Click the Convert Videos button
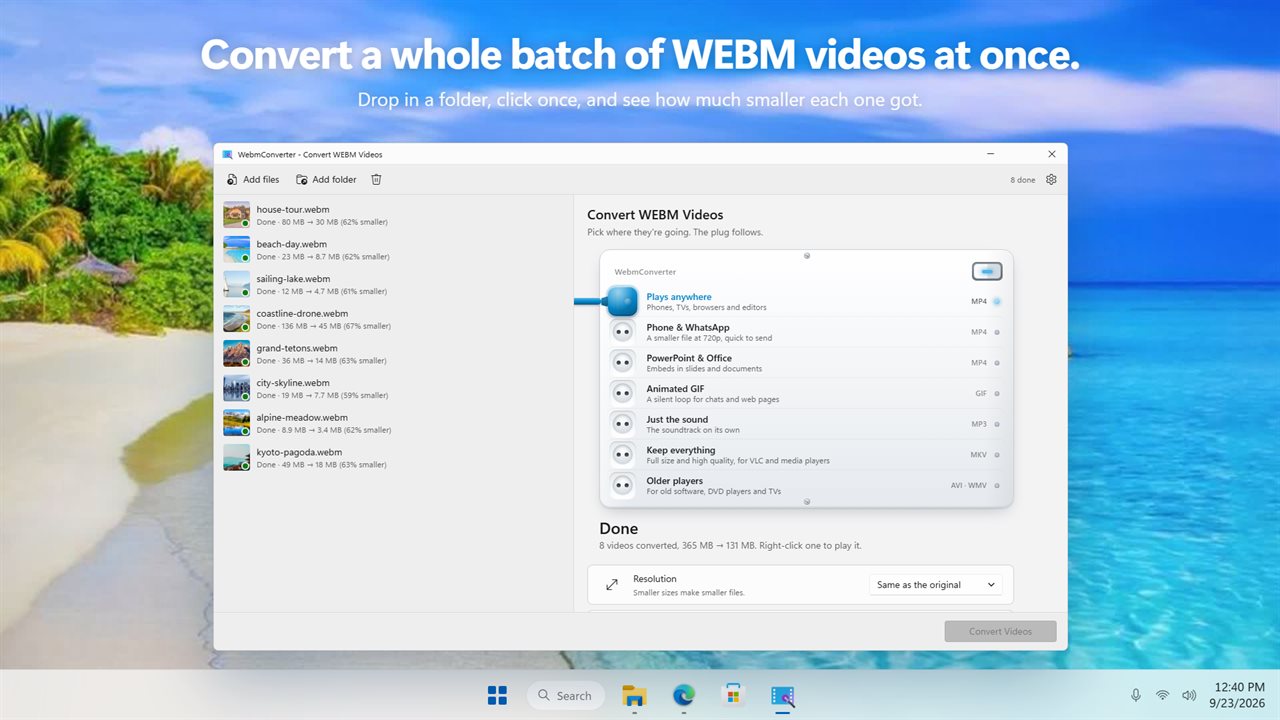This screenshot has width=1280, height=720. (x=1000, y=631)
